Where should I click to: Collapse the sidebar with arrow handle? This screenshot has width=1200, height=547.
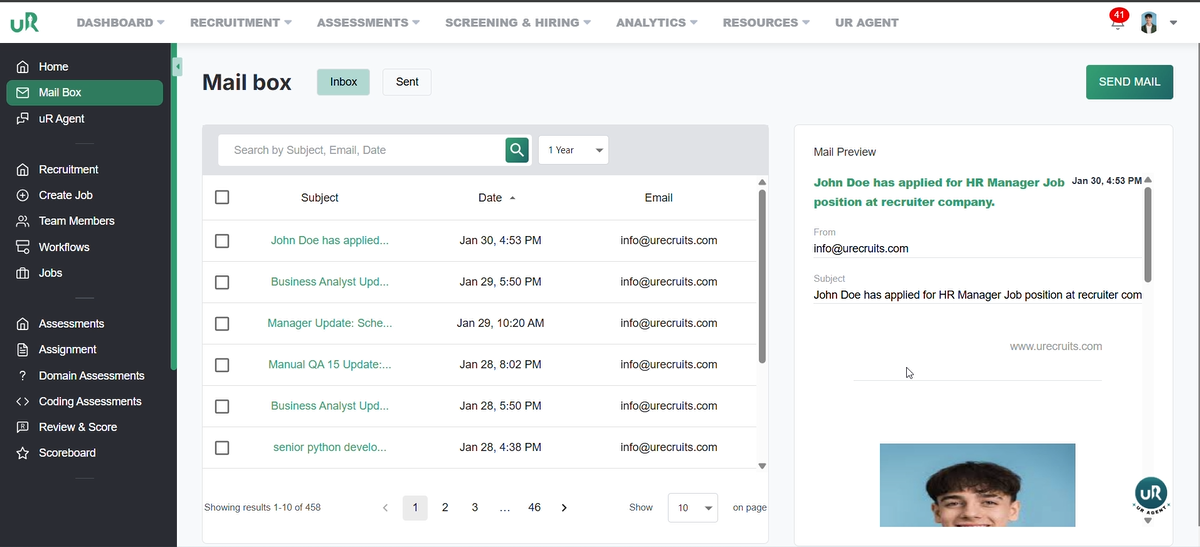(x=177, y=67)
